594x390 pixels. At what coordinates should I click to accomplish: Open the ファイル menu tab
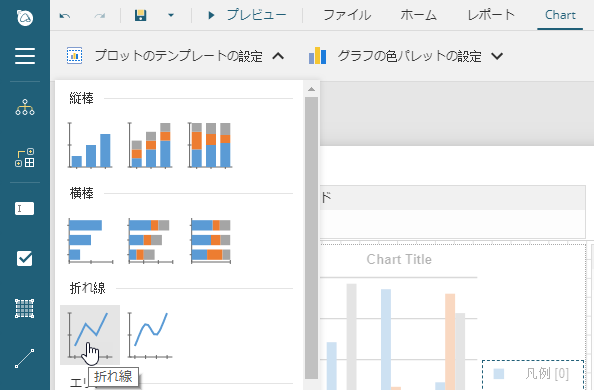[347, 15]
